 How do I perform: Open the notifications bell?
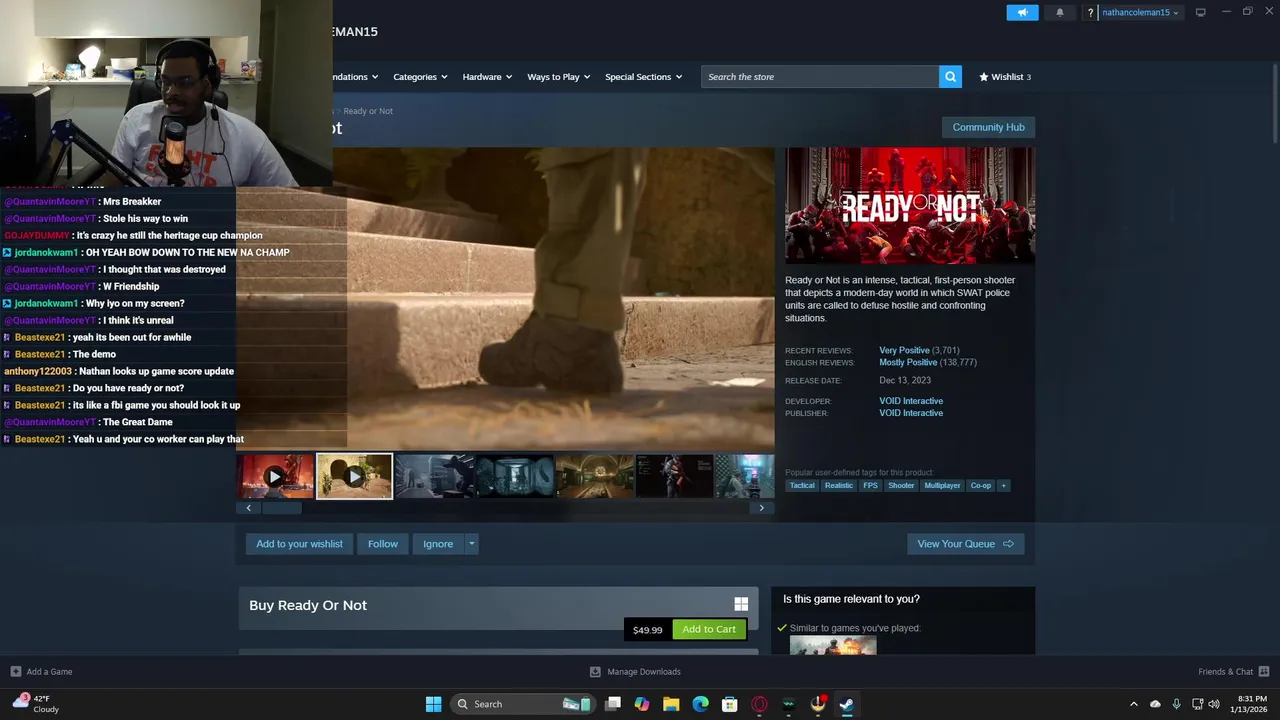(x=1060, y=13)
